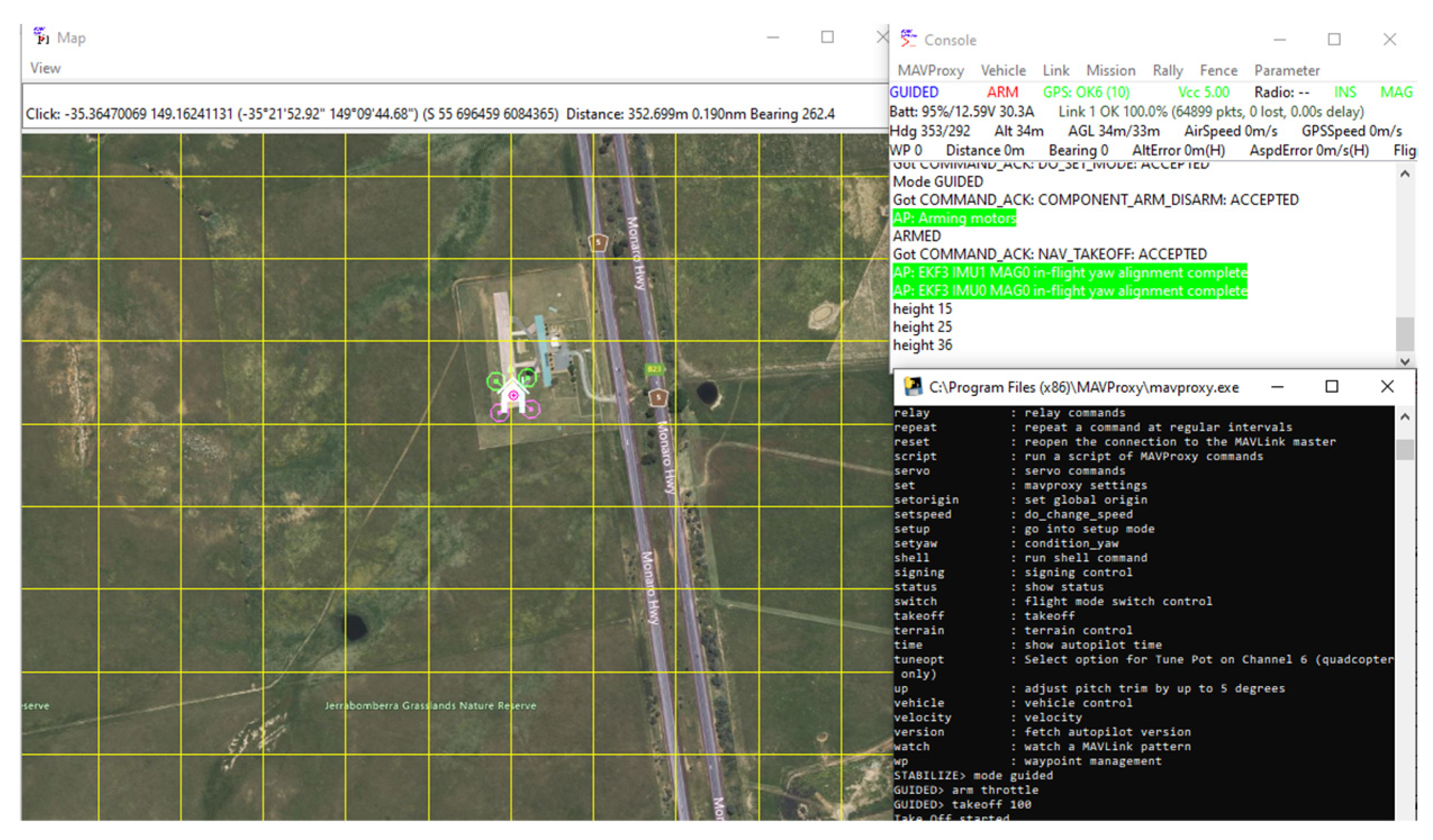Screen dimensions: 1433x840
Task: Open the Rally menu
Action: click(x=1167, y=71)
